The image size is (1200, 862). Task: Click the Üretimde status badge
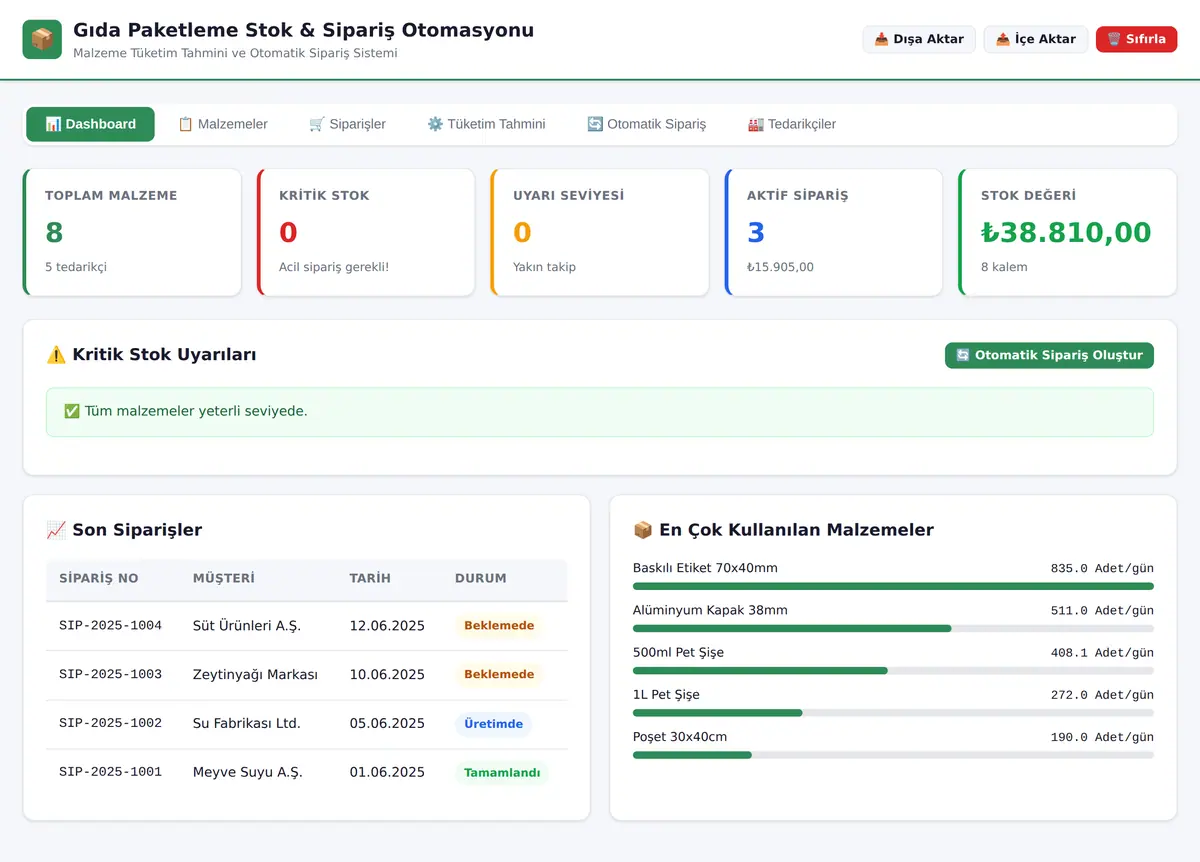point(494,723)
